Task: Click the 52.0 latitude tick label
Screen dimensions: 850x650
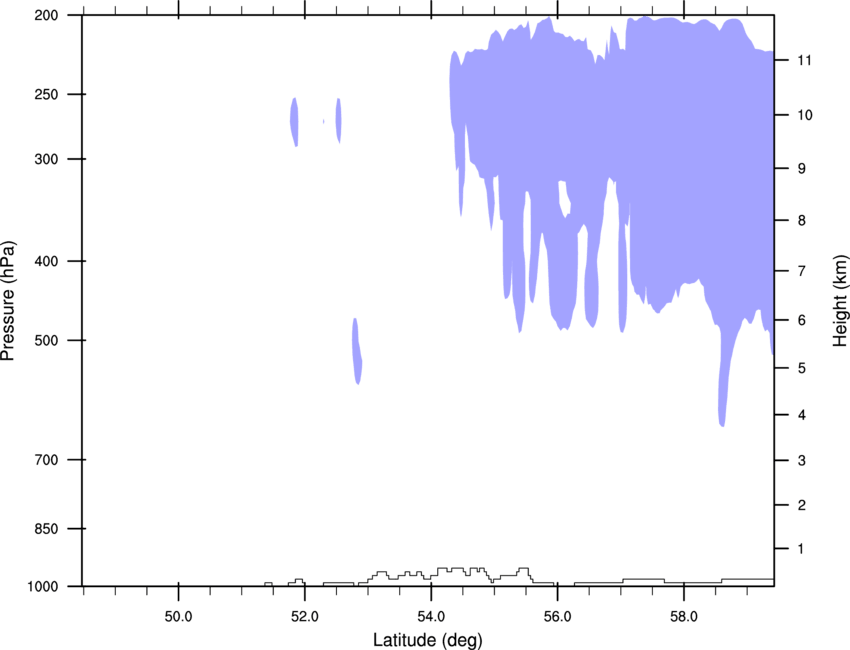Action: point(305,617)
